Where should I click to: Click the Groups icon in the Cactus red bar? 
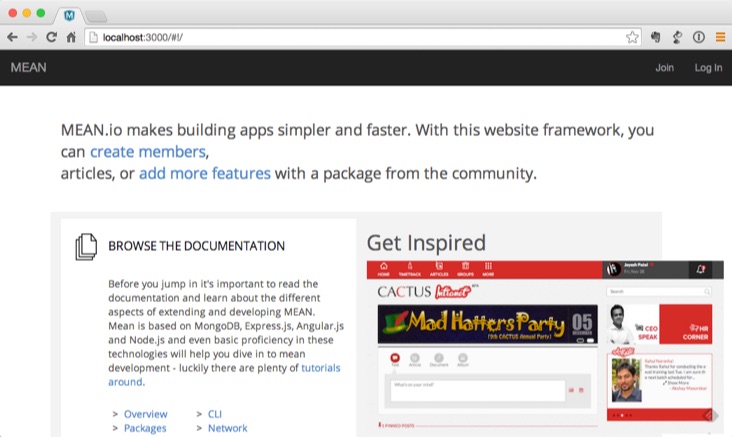pyautogui.click(x=465, y=269)
